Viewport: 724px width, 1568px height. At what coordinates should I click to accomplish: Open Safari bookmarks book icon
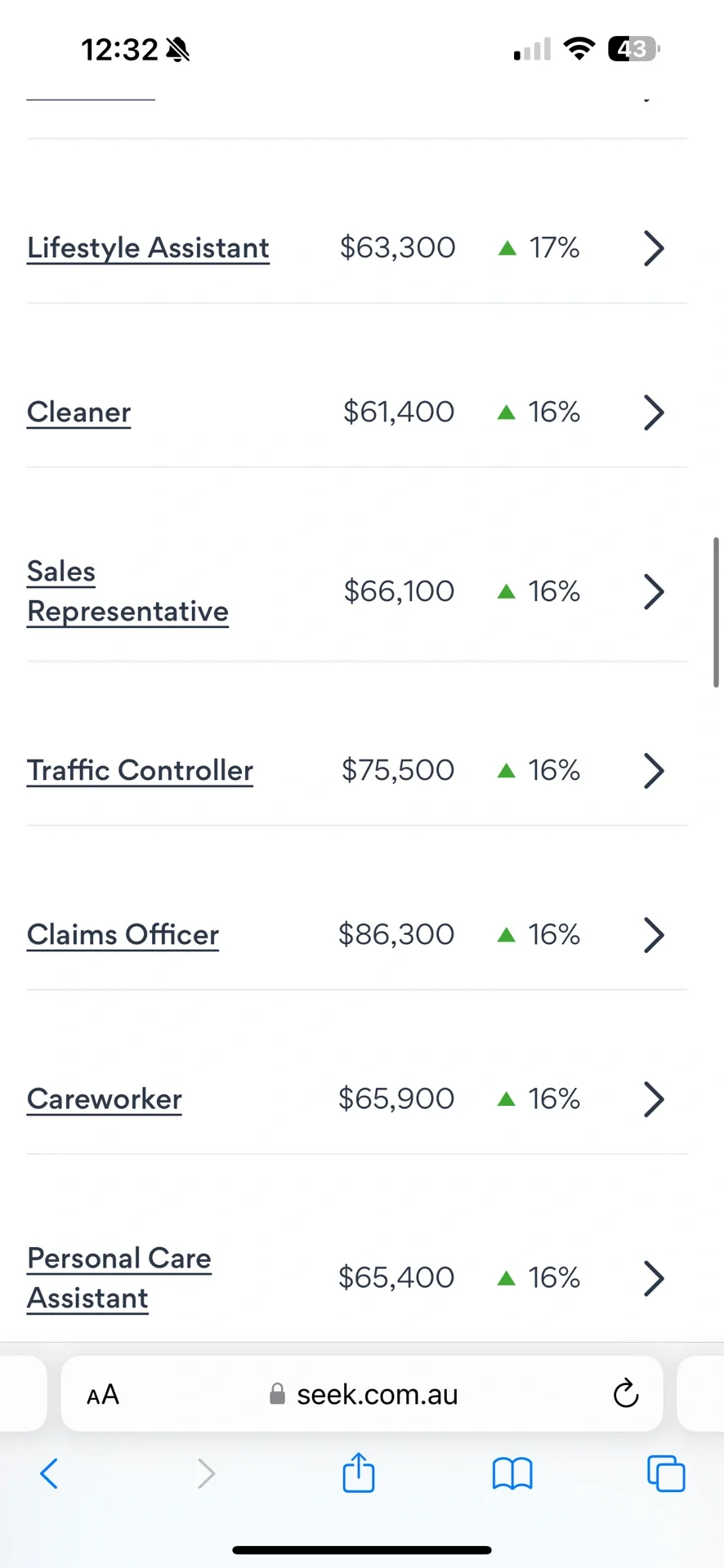click(512, 1474)
